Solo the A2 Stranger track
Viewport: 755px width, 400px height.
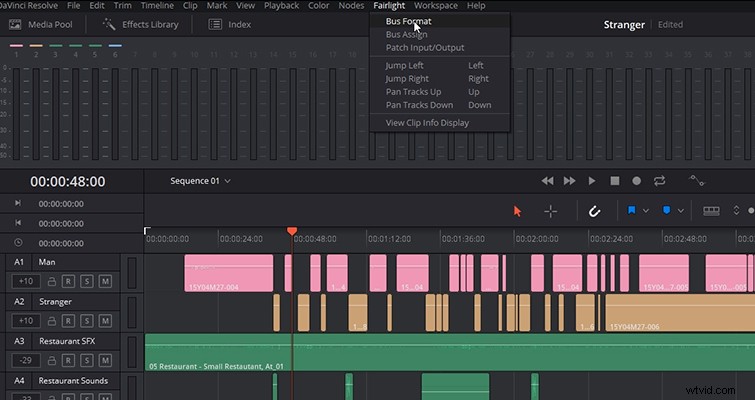(x=87, y=321)
